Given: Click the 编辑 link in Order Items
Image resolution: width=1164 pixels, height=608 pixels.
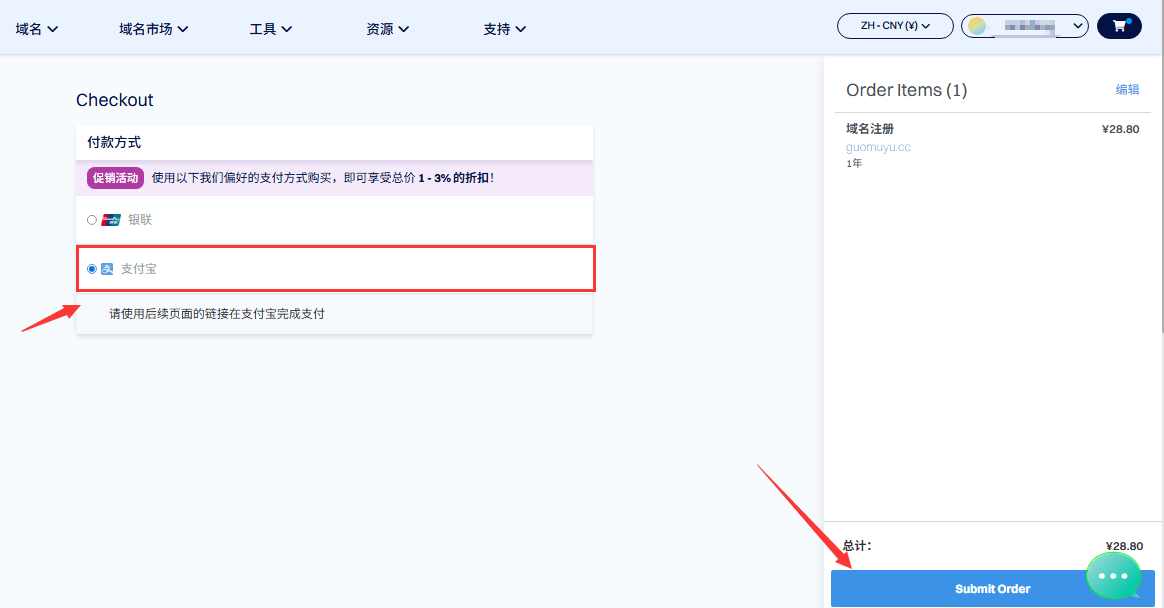Looking at the screenshot, I should point(1127,90).
